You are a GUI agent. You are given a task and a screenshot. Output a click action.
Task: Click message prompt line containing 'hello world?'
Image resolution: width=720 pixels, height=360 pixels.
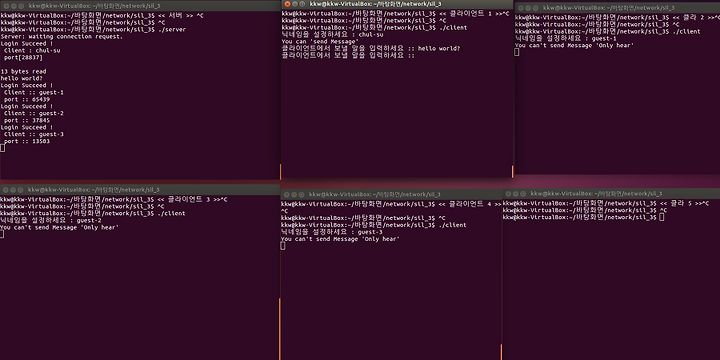click(371, 48)
